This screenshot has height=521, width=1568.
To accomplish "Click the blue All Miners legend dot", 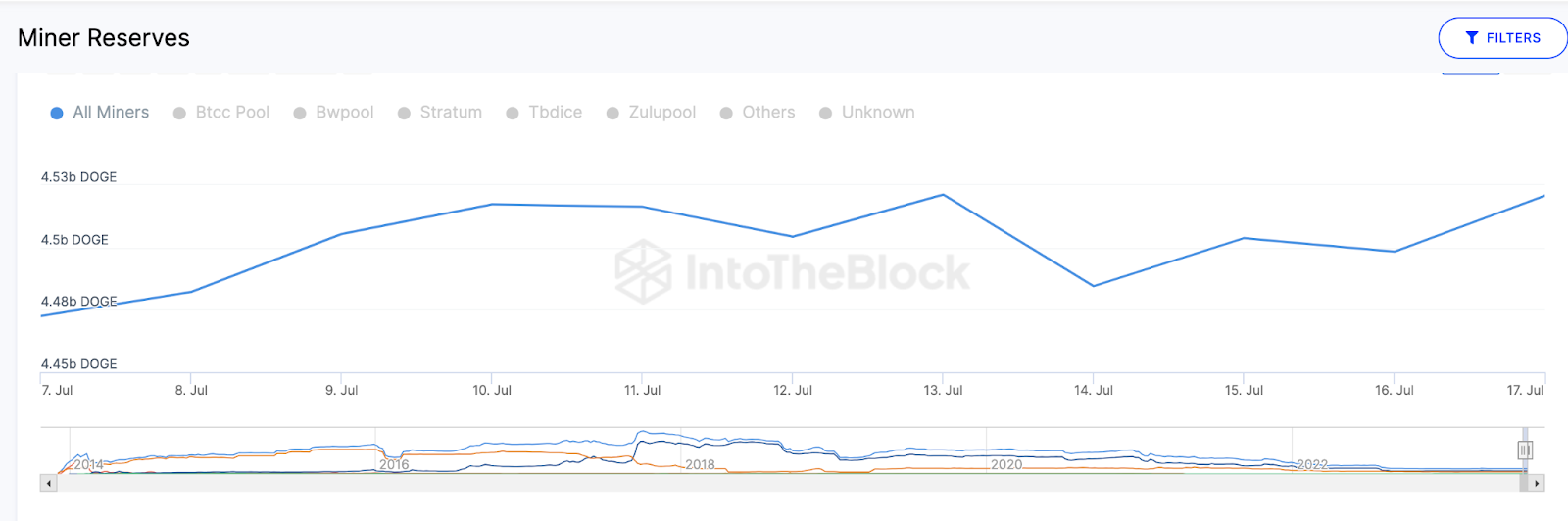I will [x=57, y=114].
